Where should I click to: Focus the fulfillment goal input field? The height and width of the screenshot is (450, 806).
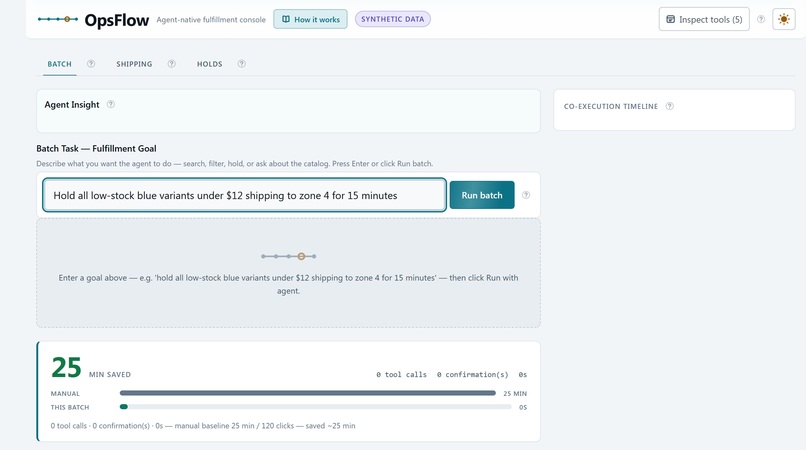(x=244, y=195)
